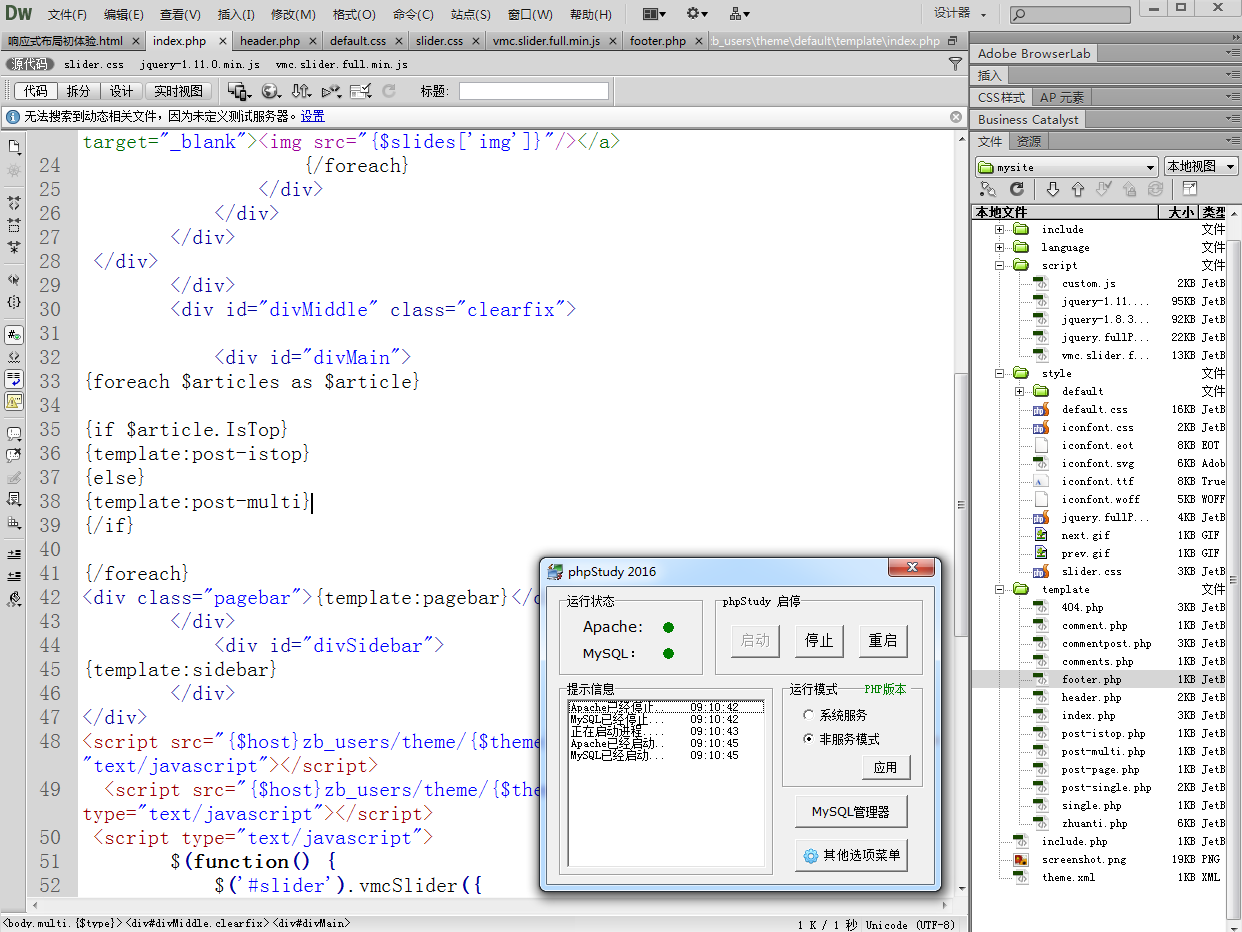Click the Apply Comment icon
This screenshot has width=1242, height=932.
click(14, 434)
